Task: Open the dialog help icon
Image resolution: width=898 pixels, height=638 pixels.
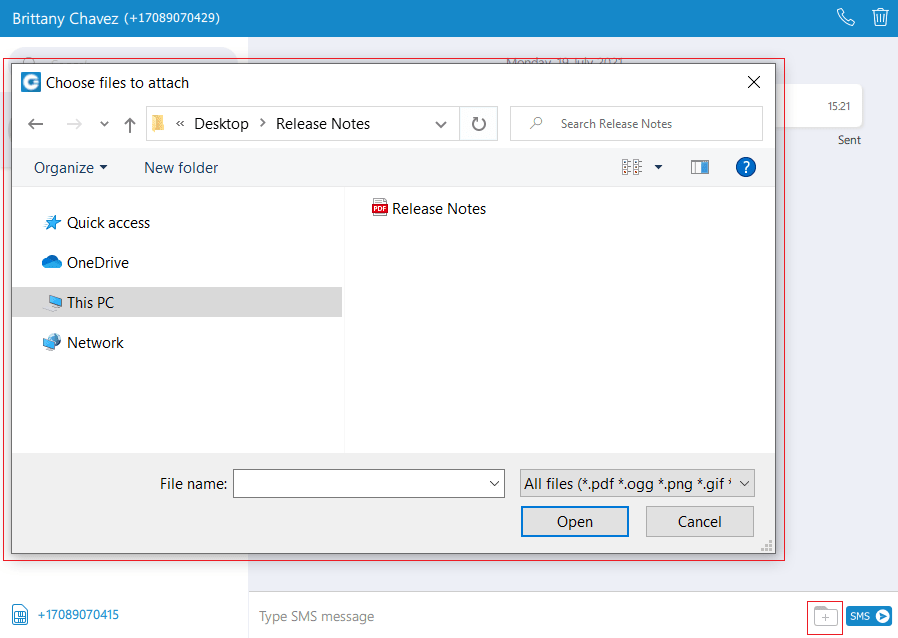Action: click(746, 167)
